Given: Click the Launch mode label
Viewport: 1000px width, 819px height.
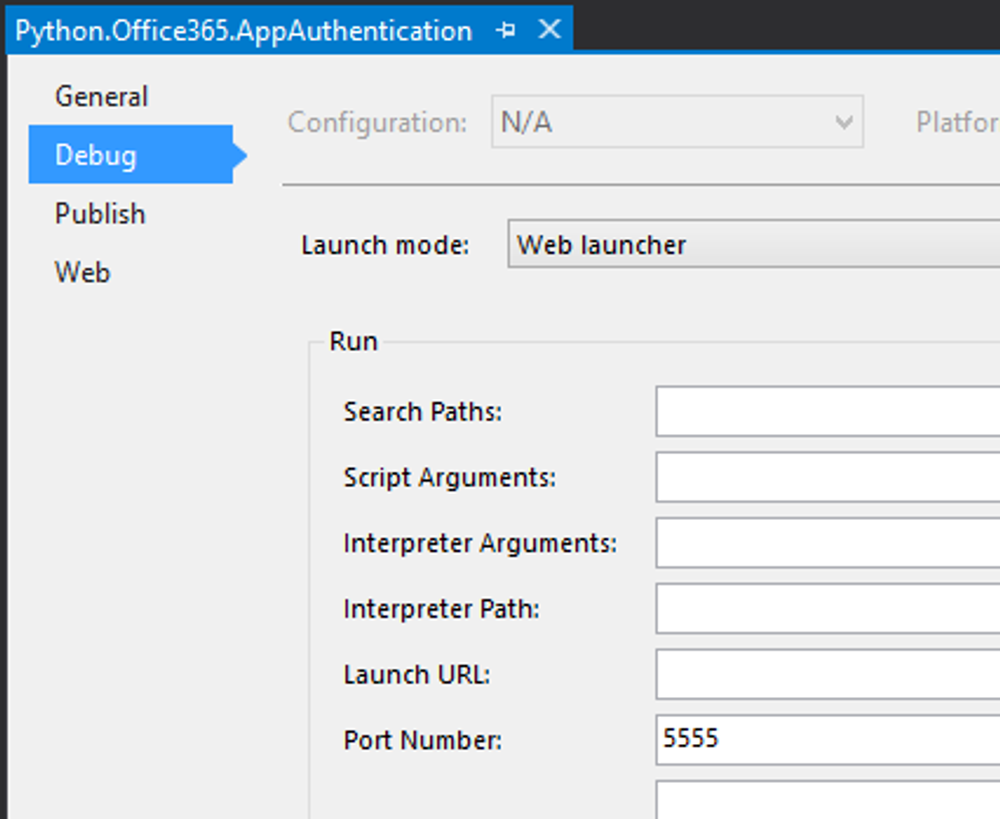Looking at the screenshot, I should point(385,245).
